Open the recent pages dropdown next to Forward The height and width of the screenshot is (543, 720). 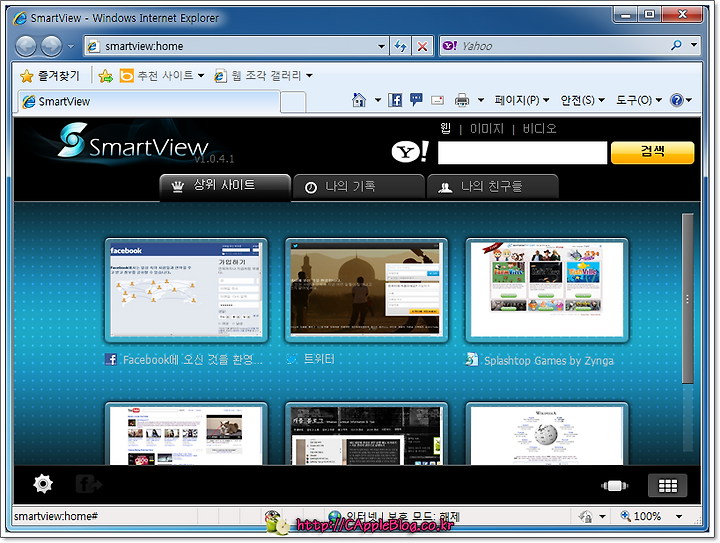click(71, 46)
